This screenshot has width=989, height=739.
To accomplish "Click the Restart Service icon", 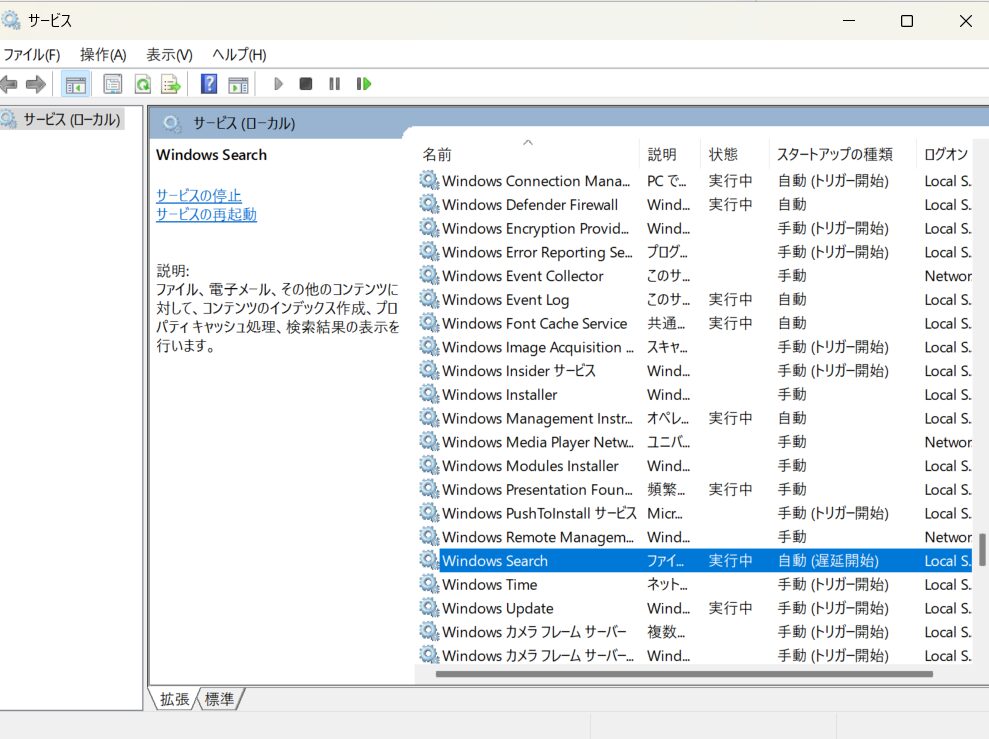I will point(364,84).
